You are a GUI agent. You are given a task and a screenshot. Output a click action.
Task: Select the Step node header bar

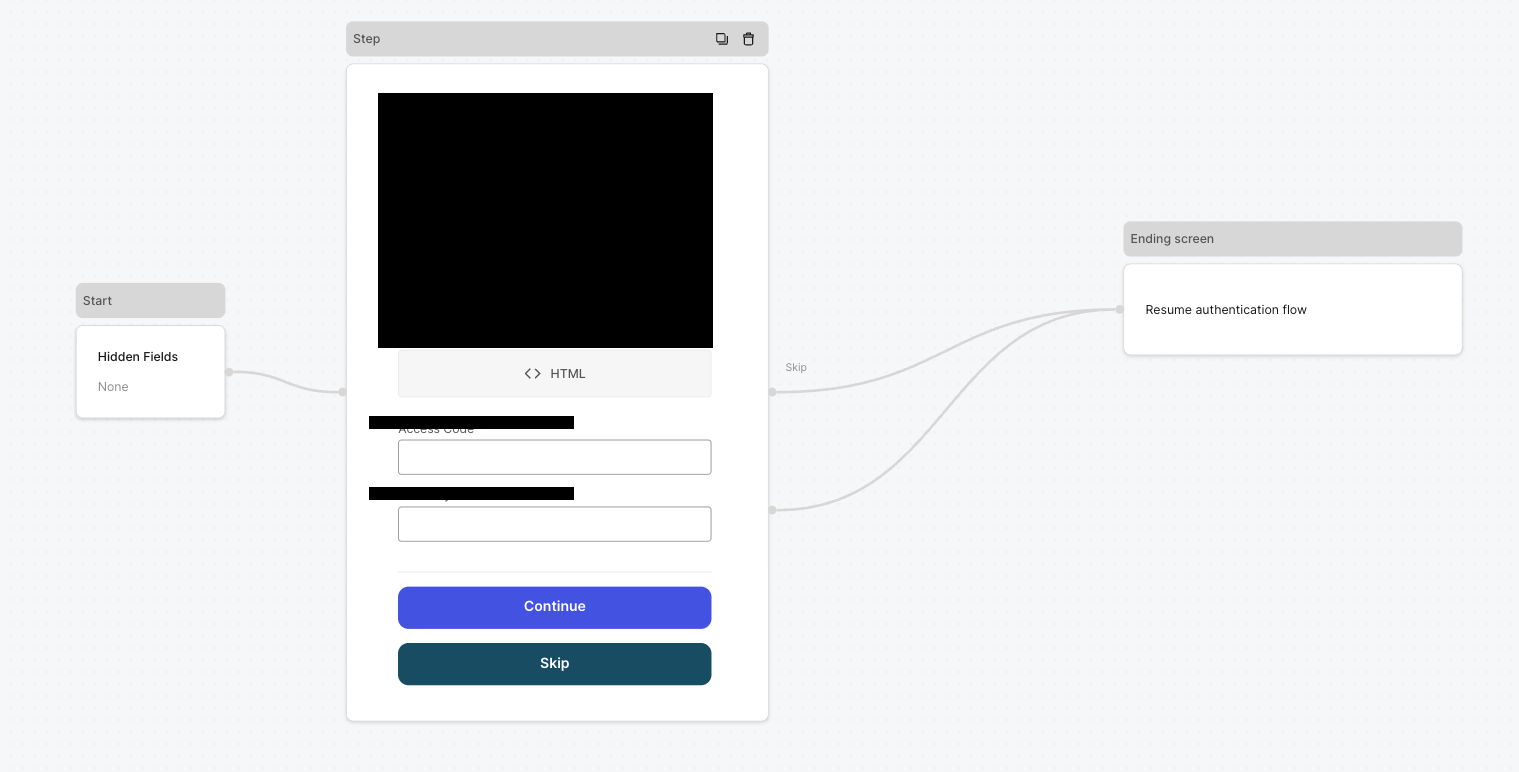pyautogui.click(x=557, y=39)
